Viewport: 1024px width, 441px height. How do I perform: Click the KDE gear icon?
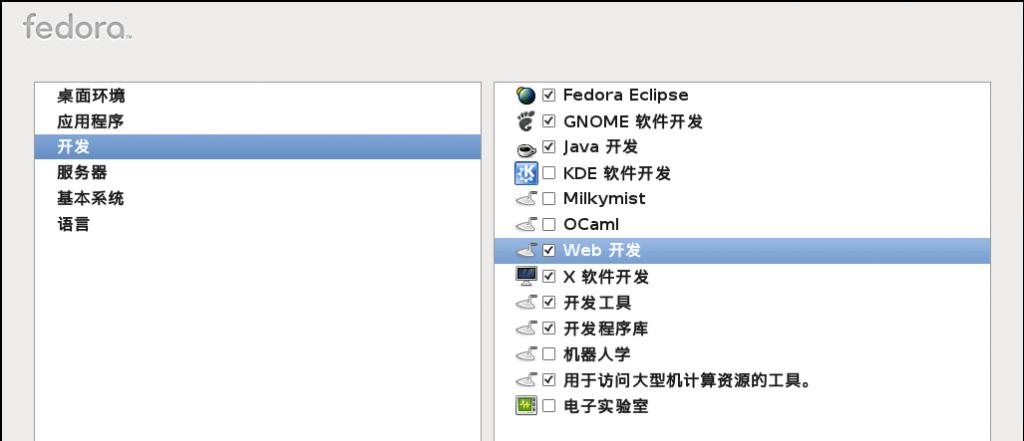tap(526, 173)
